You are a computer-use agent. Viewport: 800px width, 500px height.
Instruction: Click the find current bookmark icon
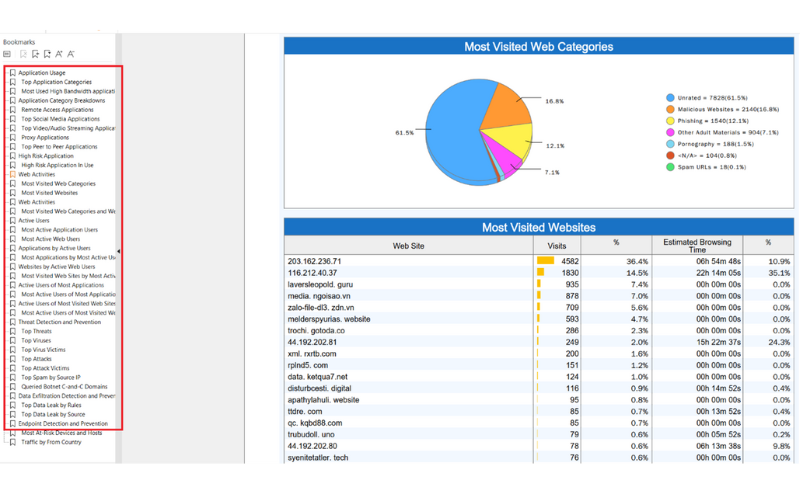click(x=47, y=54)
